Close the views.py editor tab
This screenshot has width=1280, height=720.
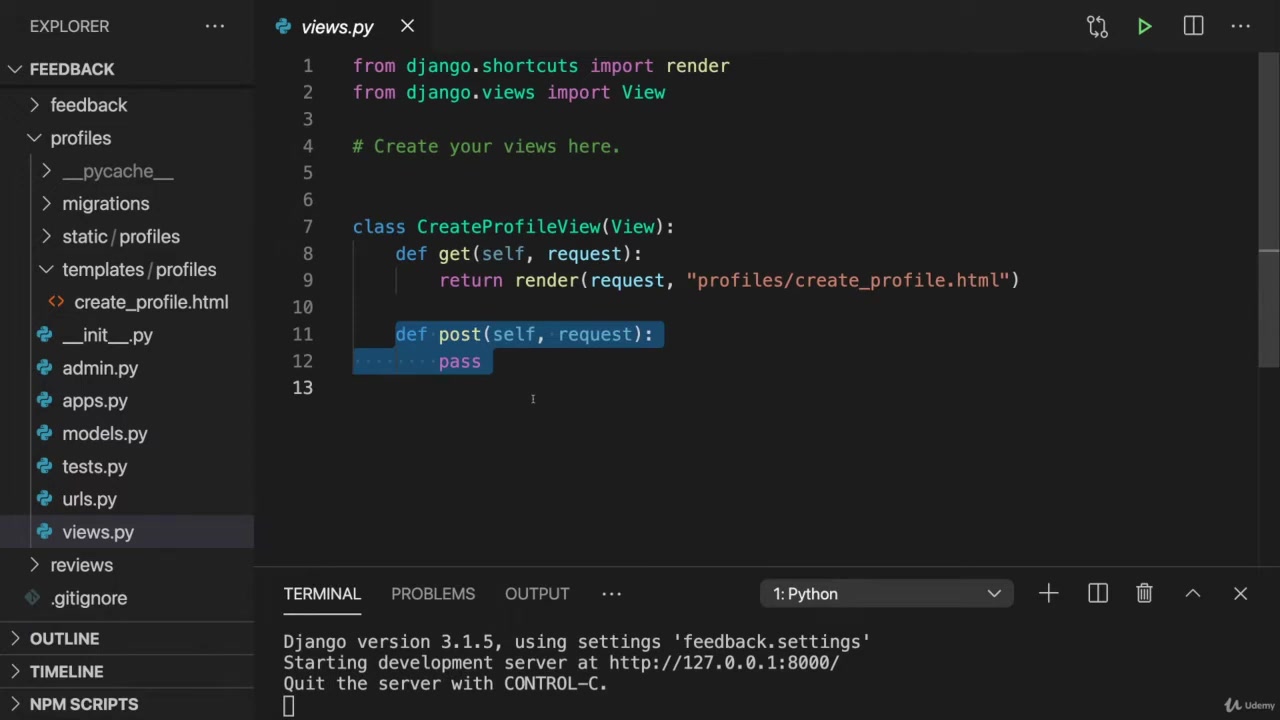pos(407,27)
